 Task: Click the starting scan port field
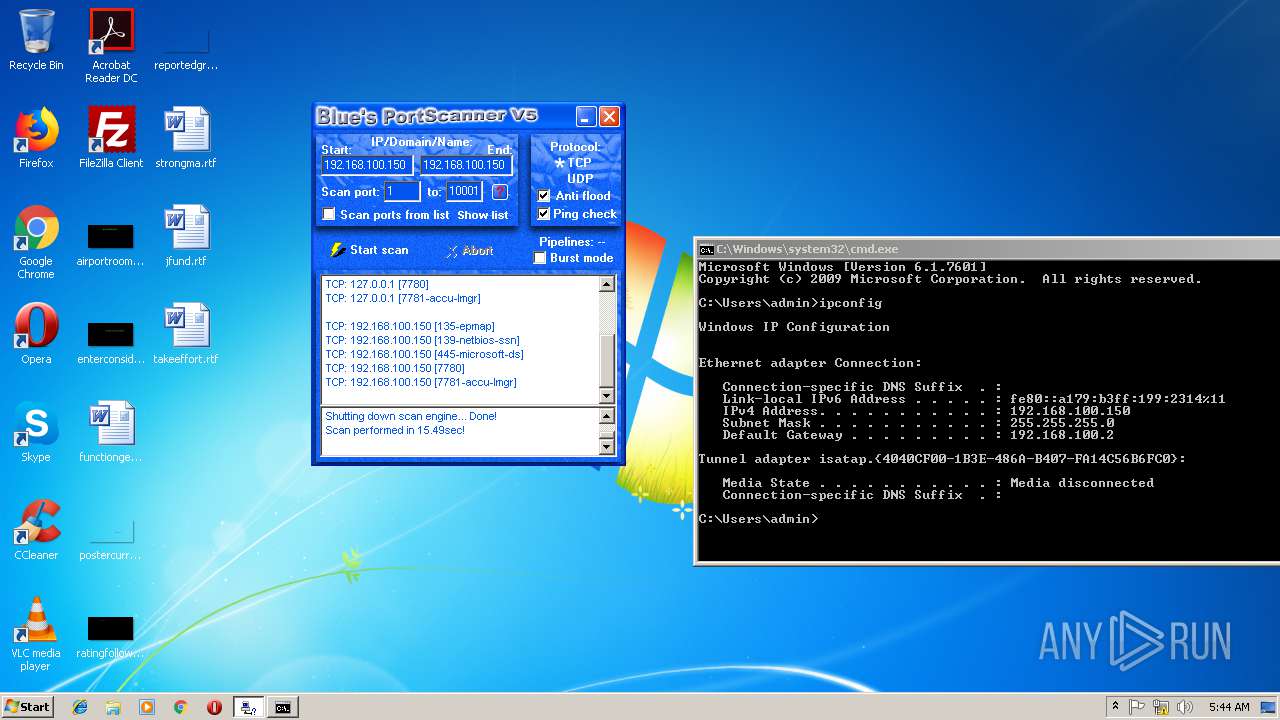pos(402,191)
